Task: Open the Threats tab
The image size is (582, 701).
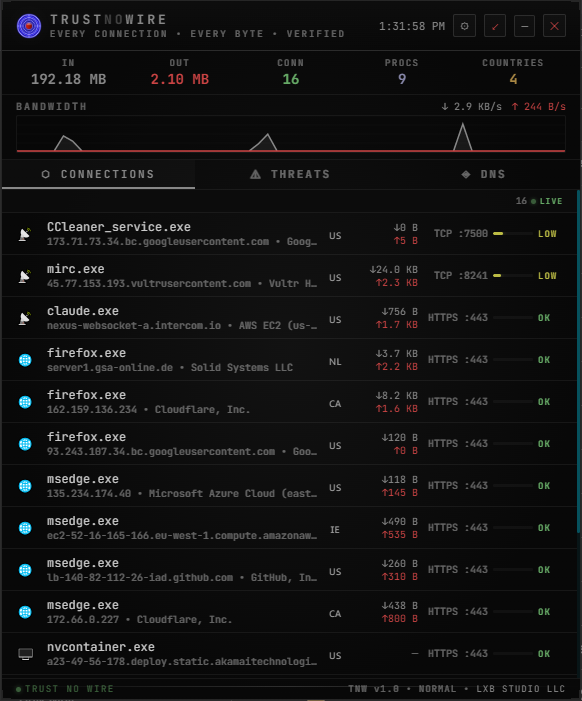Action: [x=291, y=174]
